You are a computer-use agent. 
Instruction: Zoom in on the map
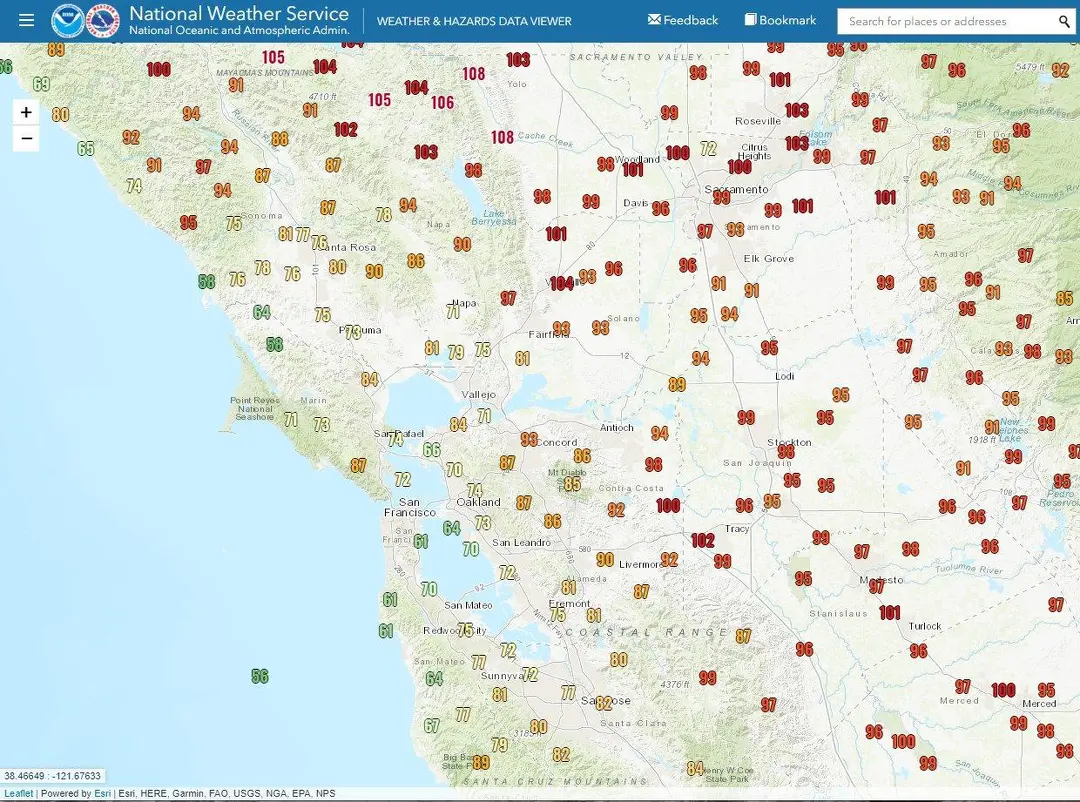pos(26,112)
